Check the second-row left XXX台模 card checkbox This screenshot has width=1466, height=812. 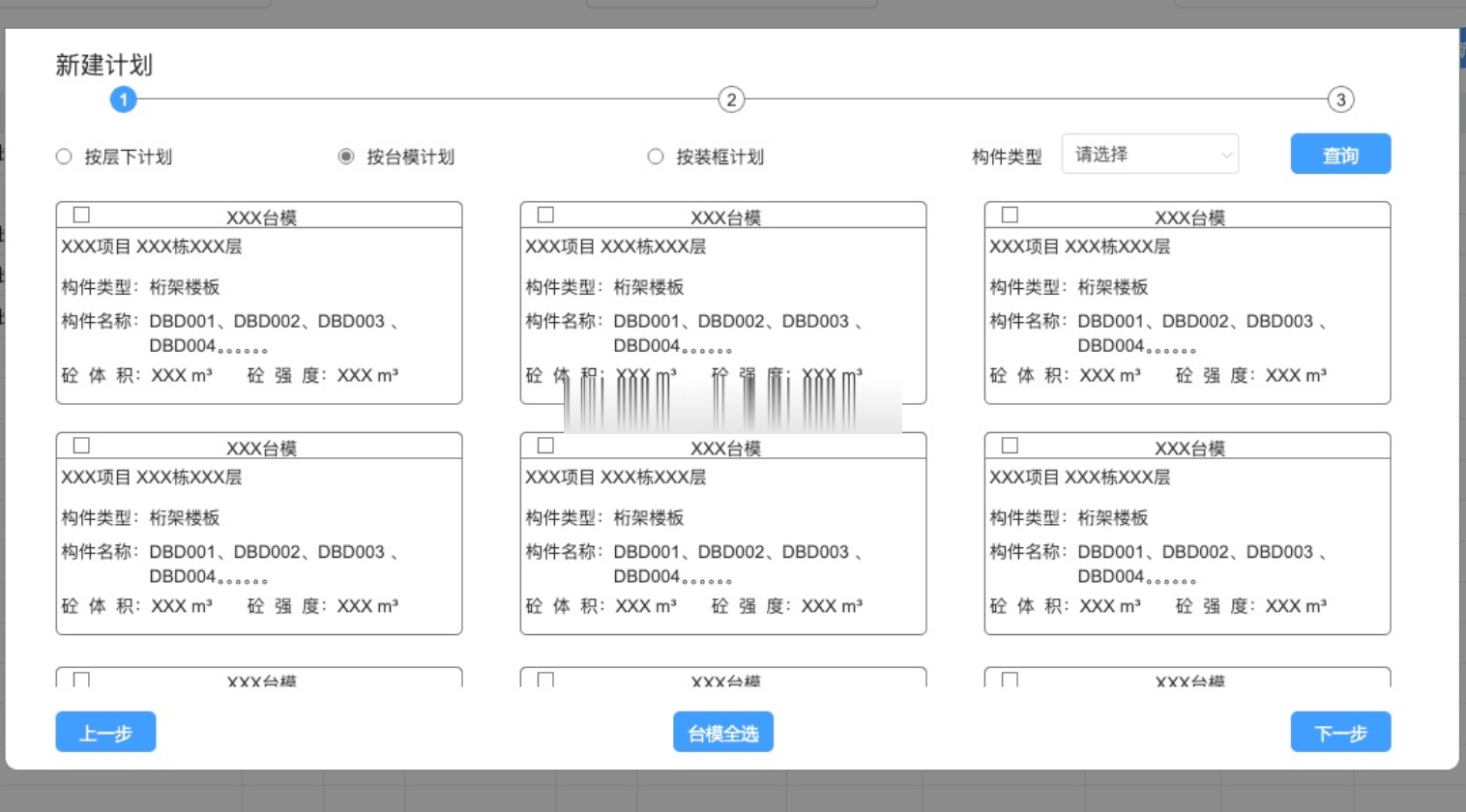[x=81, y=446]
